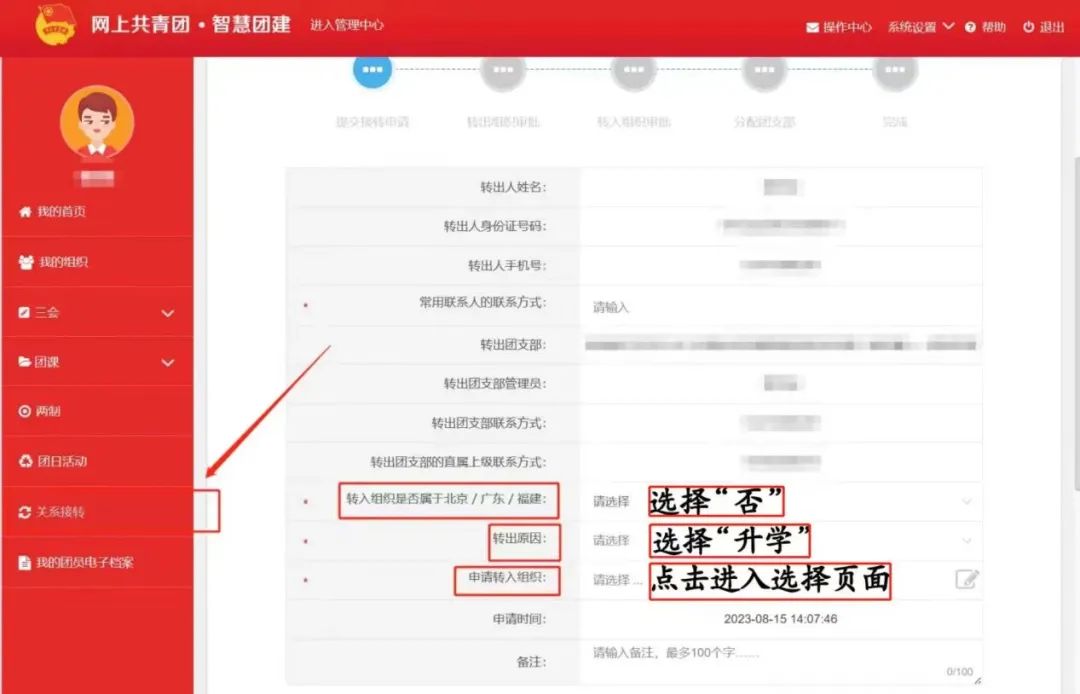The width and height of the screenshot is (1080, 694).
Task: Open the 系统设置 dropdown
Action: (920, 27)
